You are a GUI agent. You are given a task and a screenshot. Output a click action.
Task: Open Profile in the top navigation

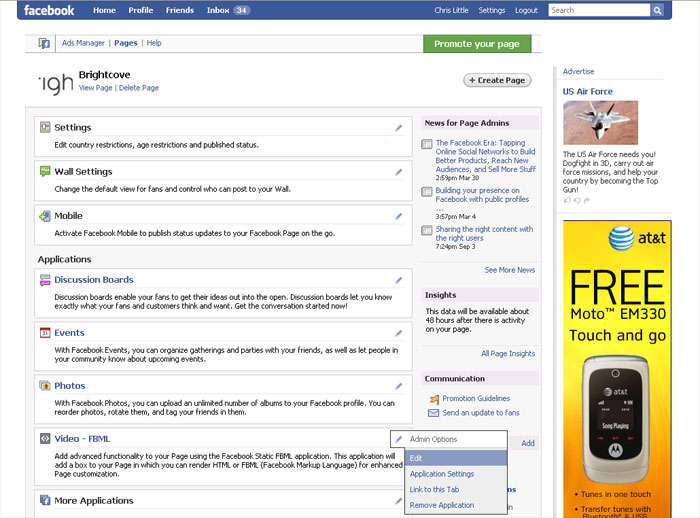tap(141, 10)
